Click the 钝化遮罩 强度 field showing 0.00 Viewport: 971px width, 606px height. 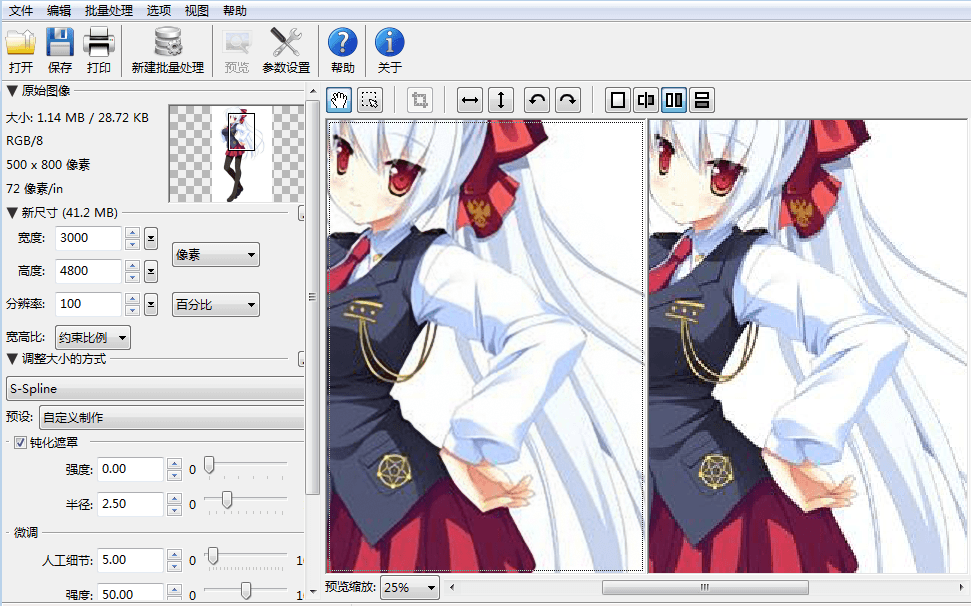pos(131,469)
